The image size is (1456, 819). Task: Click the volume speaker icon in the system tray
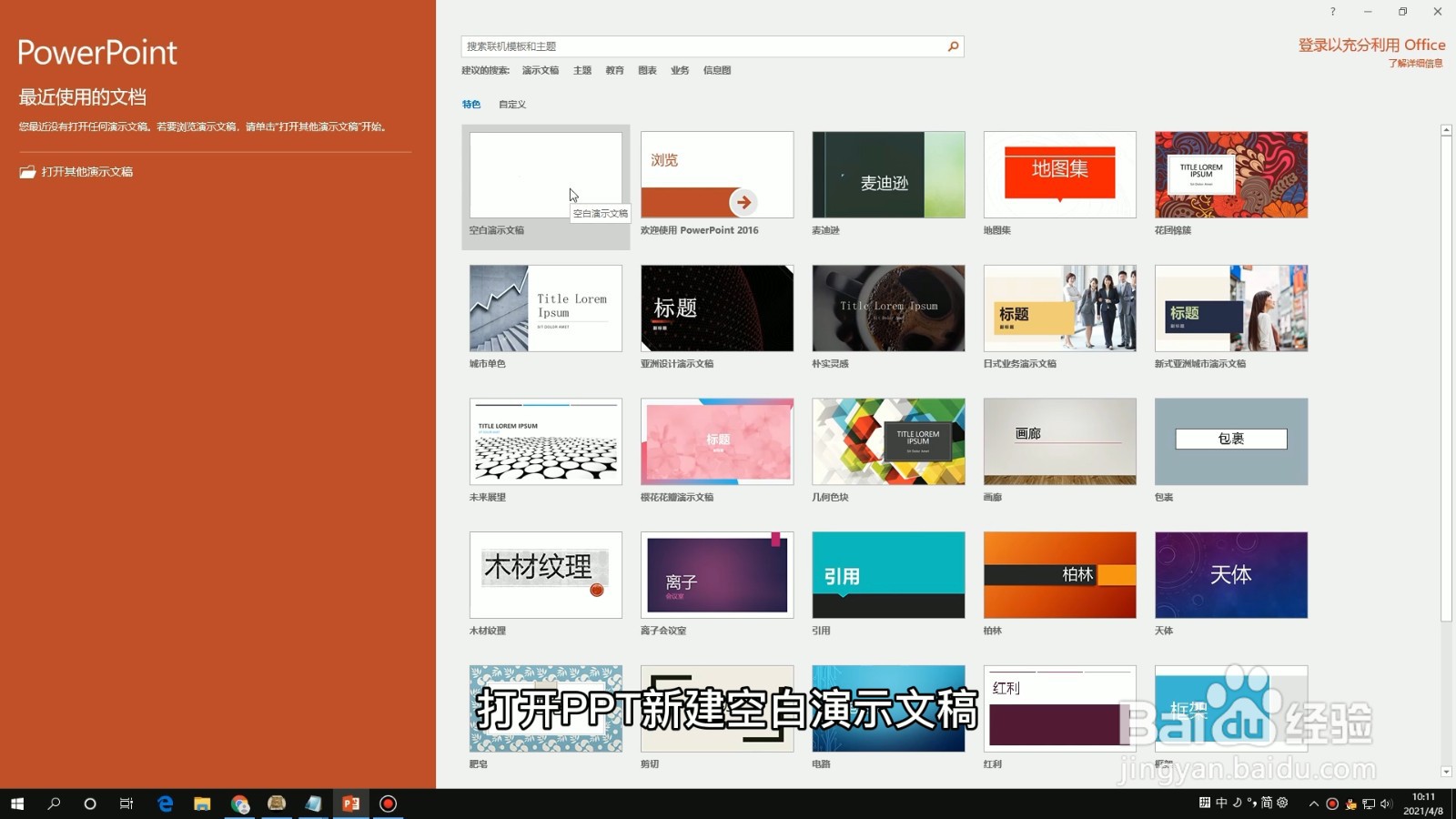point(1386,804)
